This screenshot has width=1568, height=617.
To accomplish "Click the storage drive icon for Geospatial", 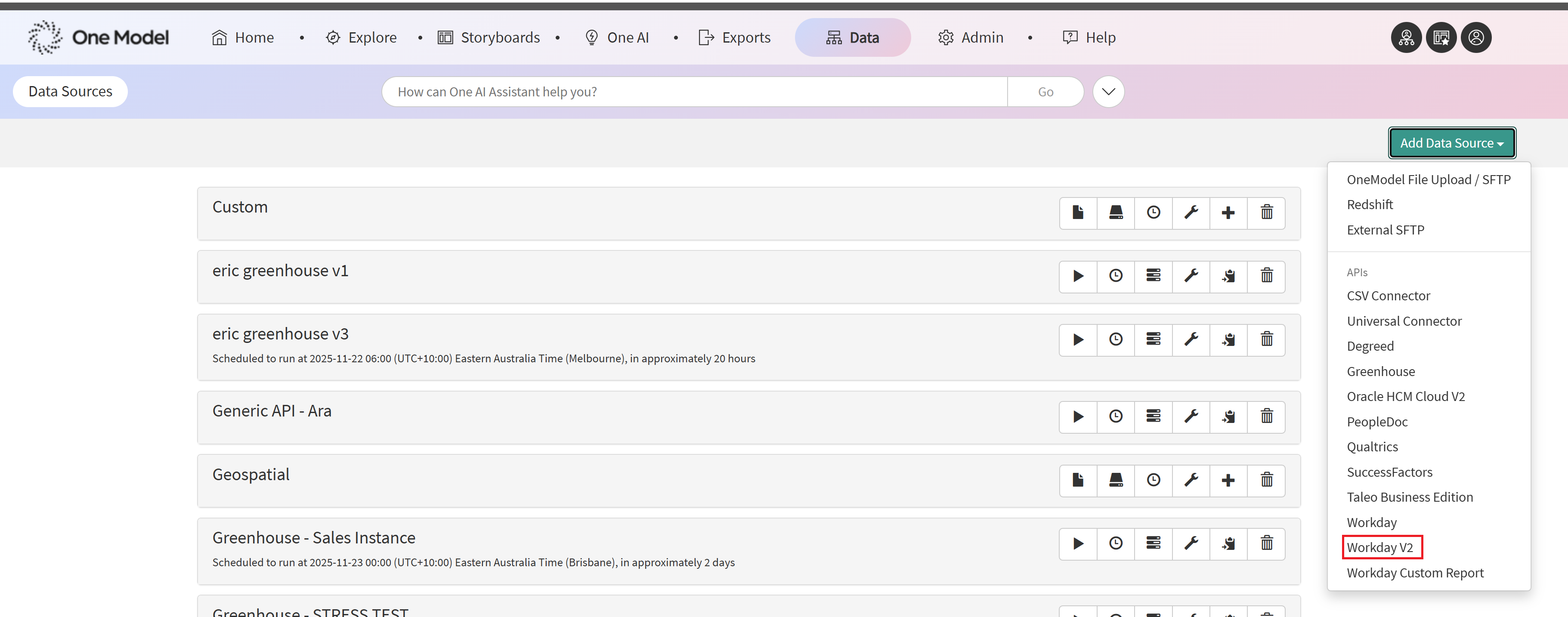I will tap(1115, 480).
